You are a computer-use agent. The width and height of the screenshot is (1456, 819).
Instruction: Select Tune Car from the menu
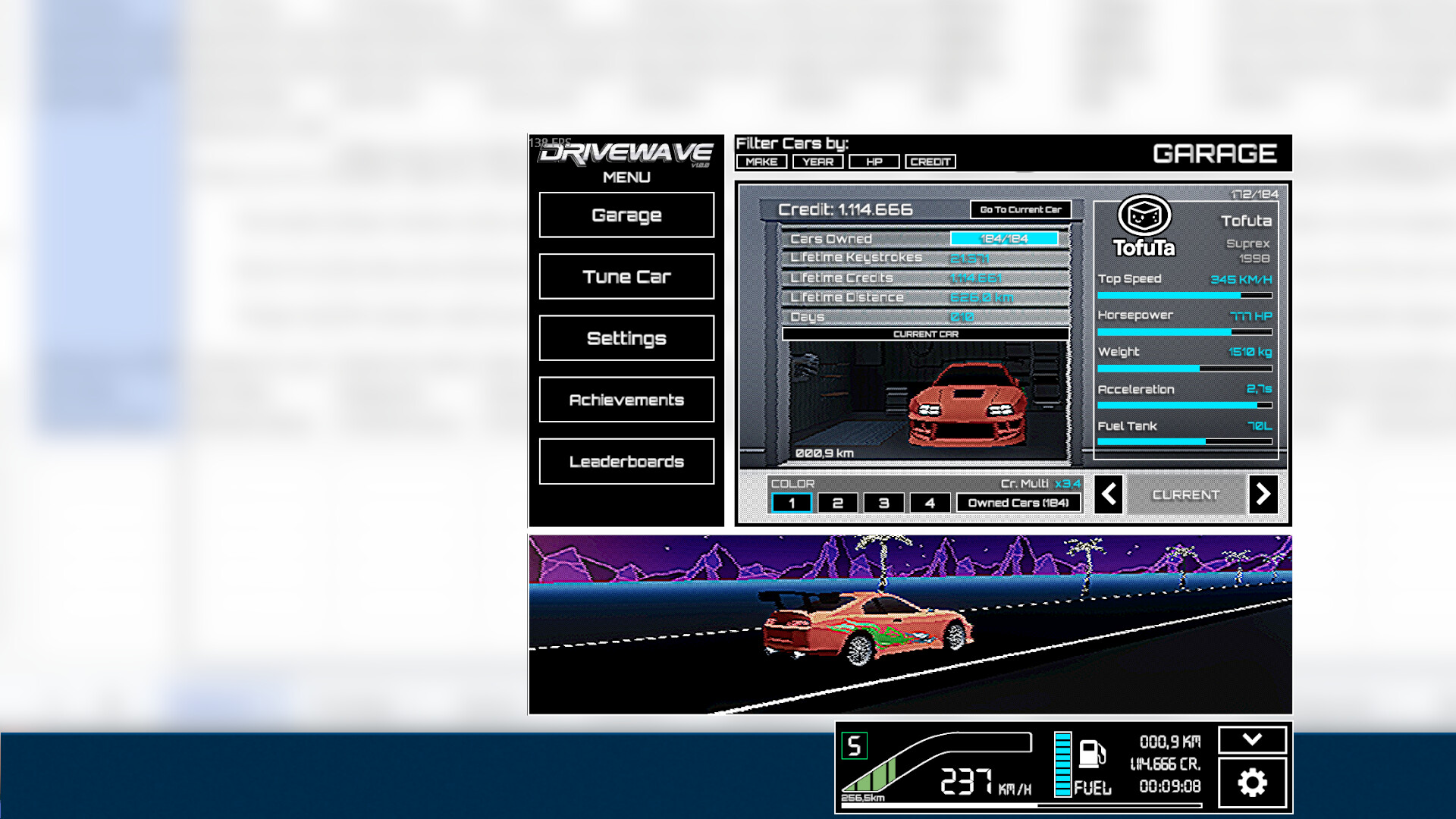[x=626, y=276]
